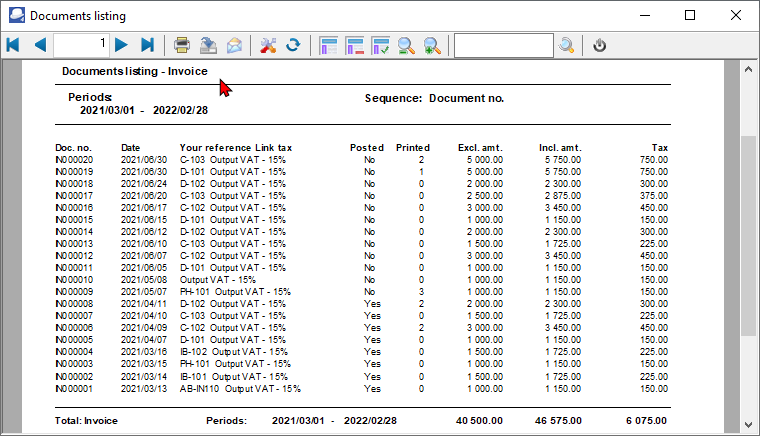Go to the next report page
The image size is (760, 436).
pyautogui.click(x=121, y=45)
